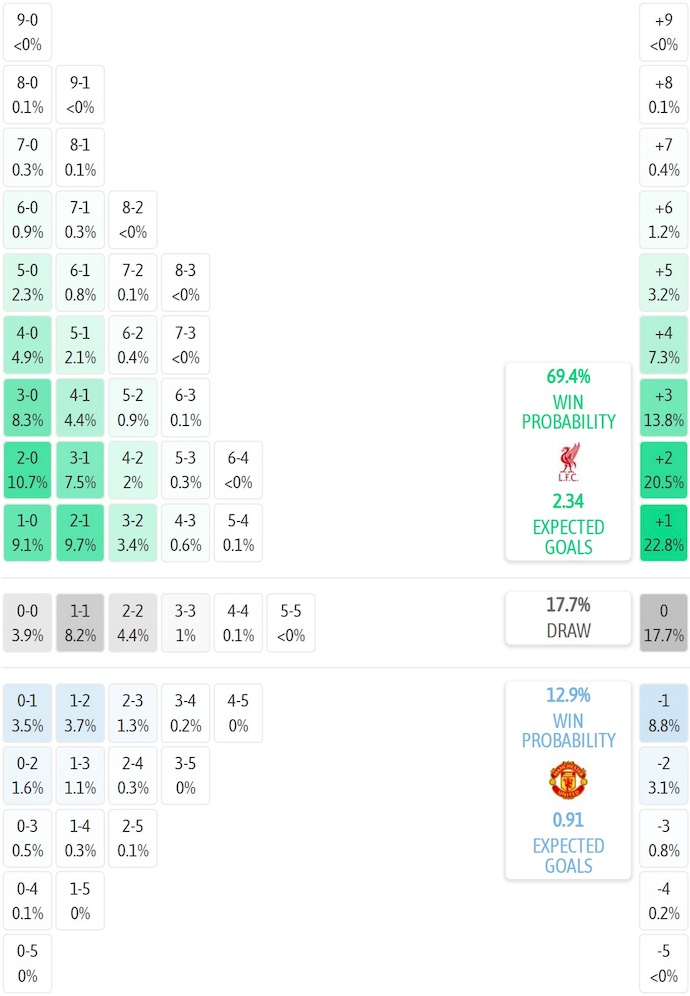
Task: Click the +9 goal margin cell
Action: click(664, 32)
